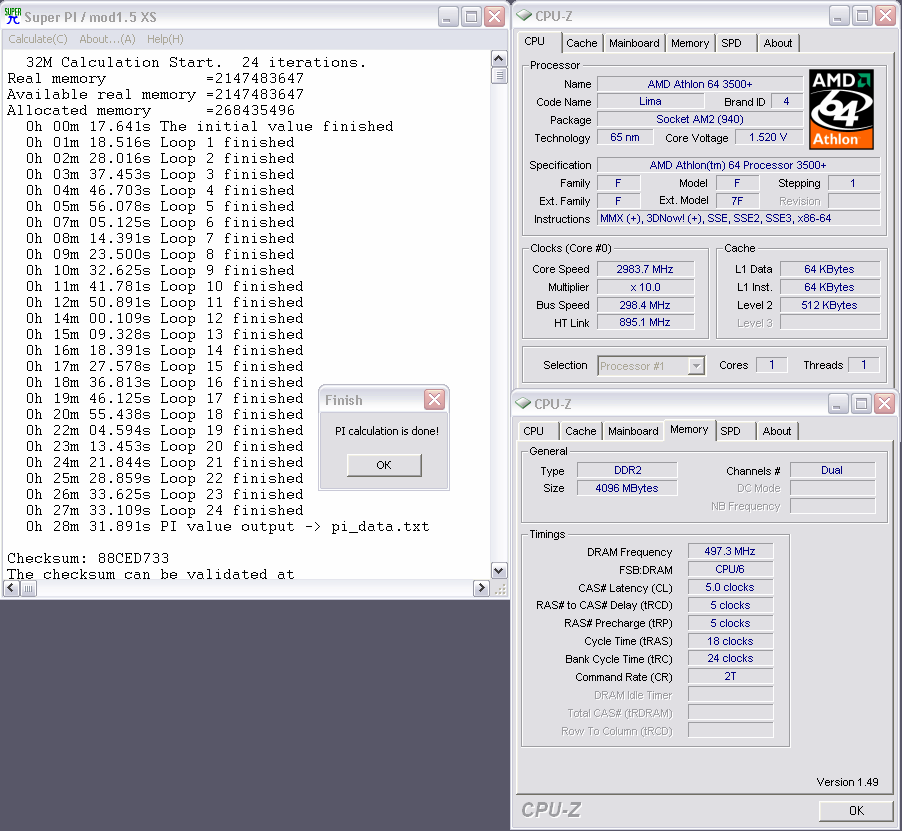Click OK button in lower CPU-Z
Viewport: 902px width, 831px height.
tap(856, 810)
